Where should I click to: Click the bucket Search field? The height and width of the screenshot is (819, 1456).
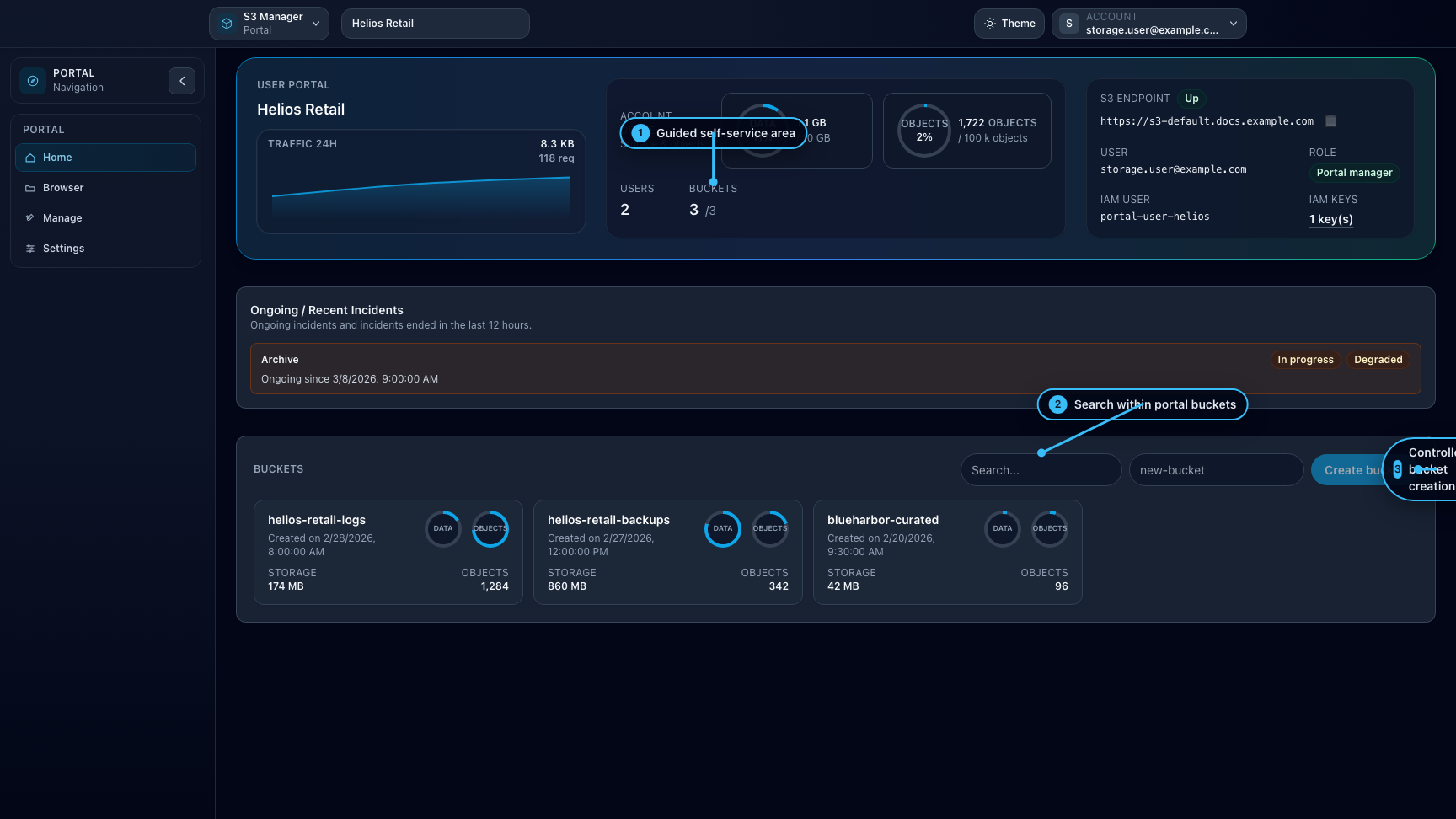1041,469
